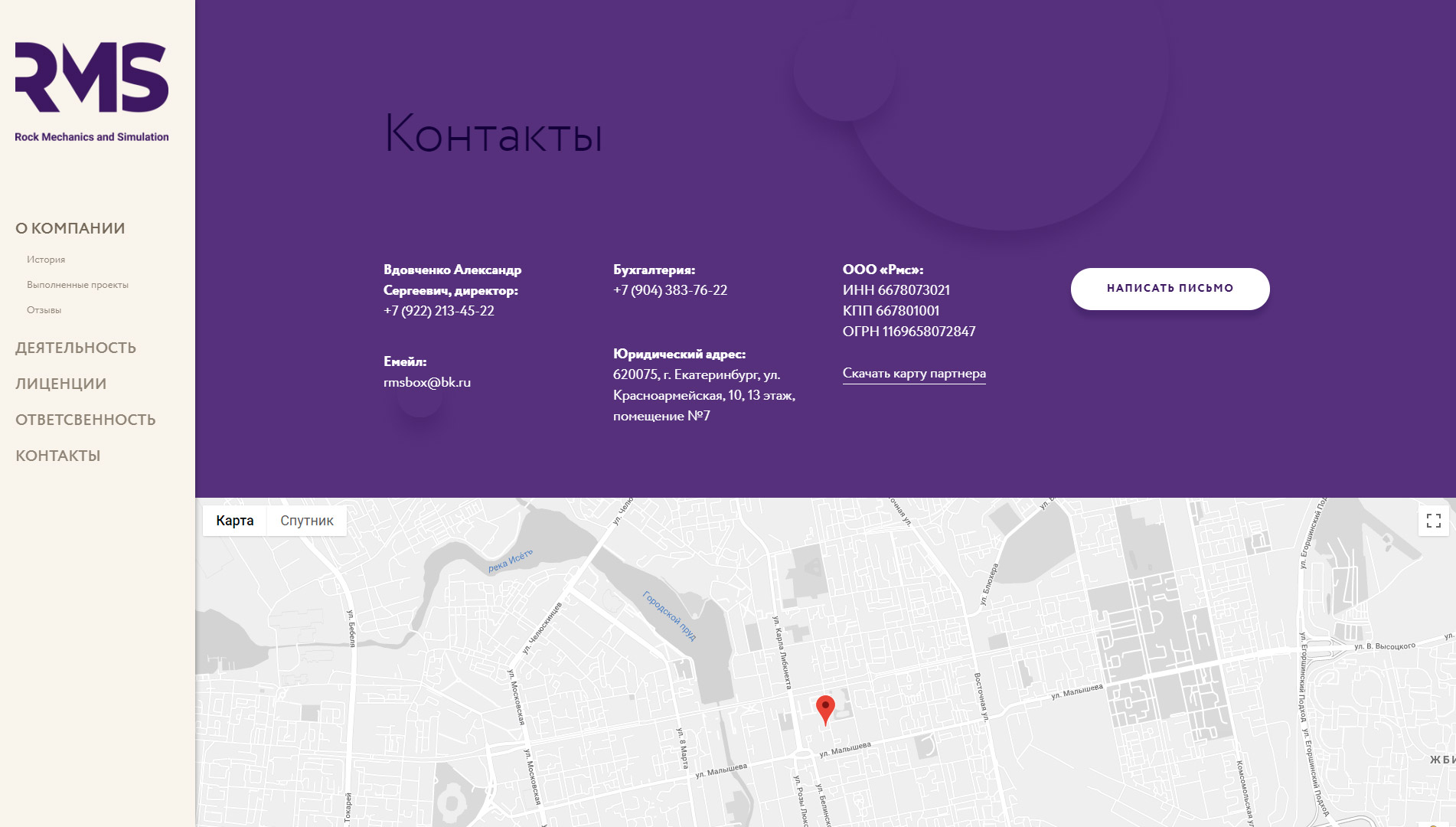Click ИНН 6678073021 text
Image resolution: width=1456 pixels, height=827 pixels.
pos(896,290)
